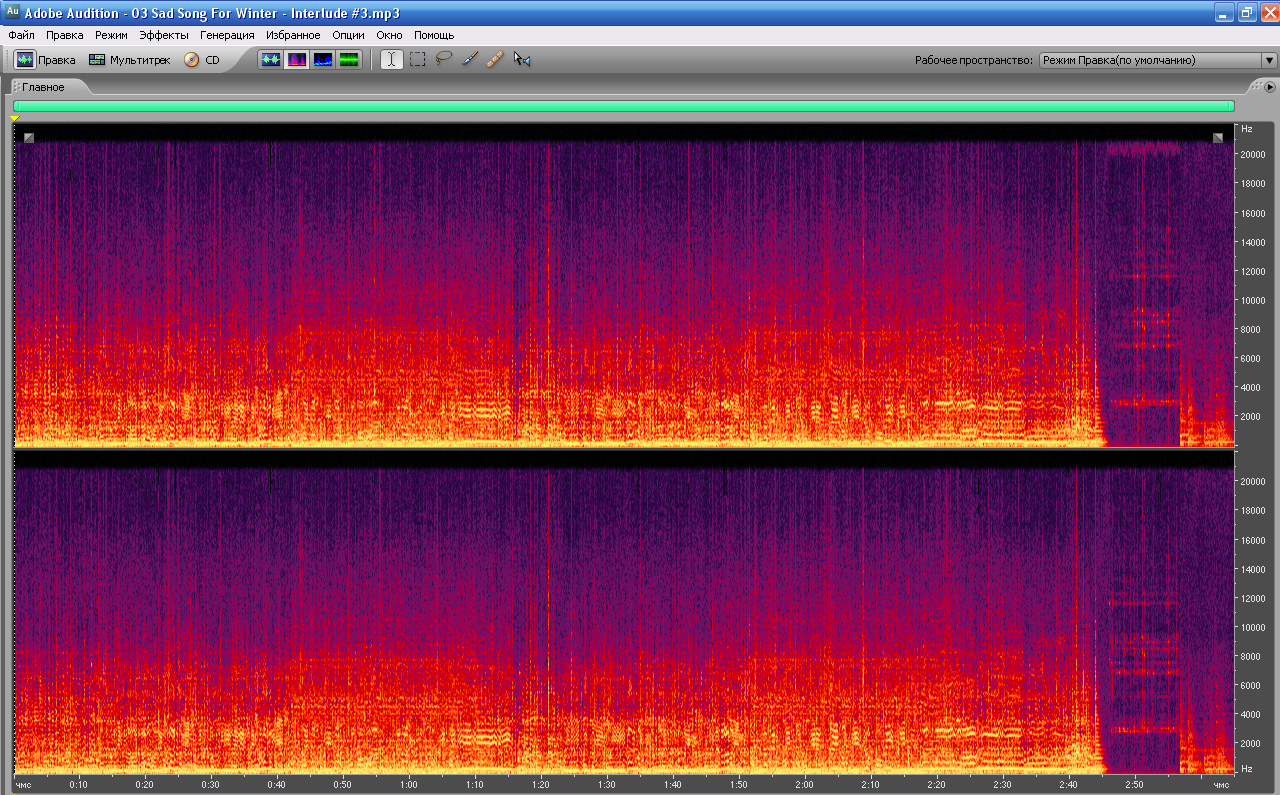The width and height of the screenshot is (1280, 795).
Task: Select Spectral Phase display icon
Action: [349, 60]
